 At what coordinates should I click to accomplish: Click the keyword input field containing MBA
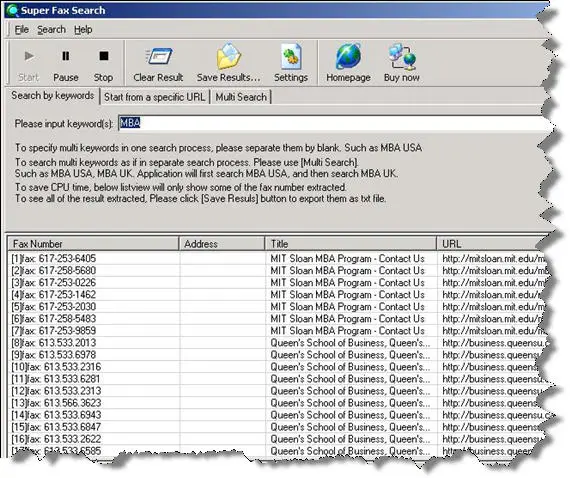[x=334, y=123]
